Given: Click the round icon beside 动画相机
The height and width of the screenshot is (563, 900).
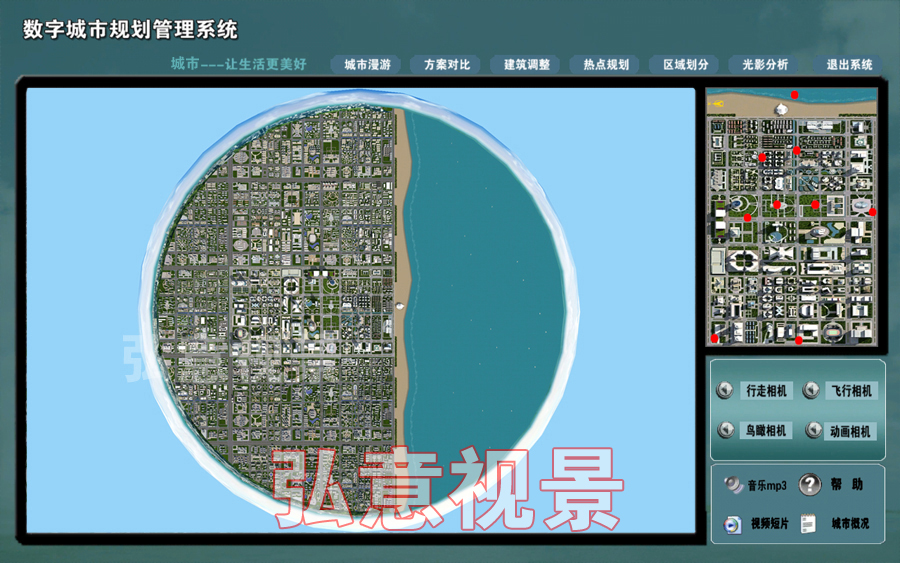Looking at the screenshot, I should point(811,431).
